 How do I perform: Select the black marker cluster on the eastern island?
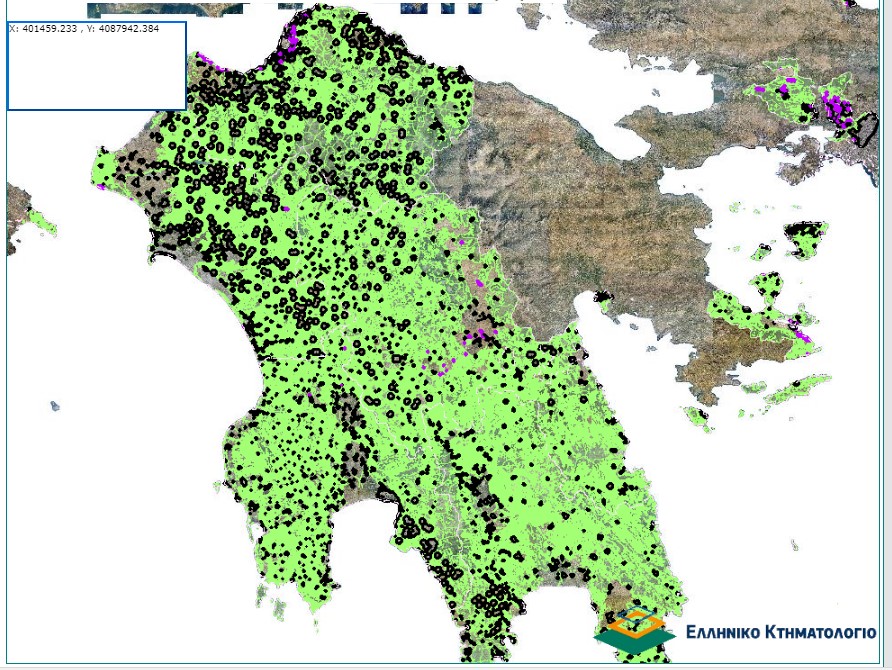click(x=805, y=235)
